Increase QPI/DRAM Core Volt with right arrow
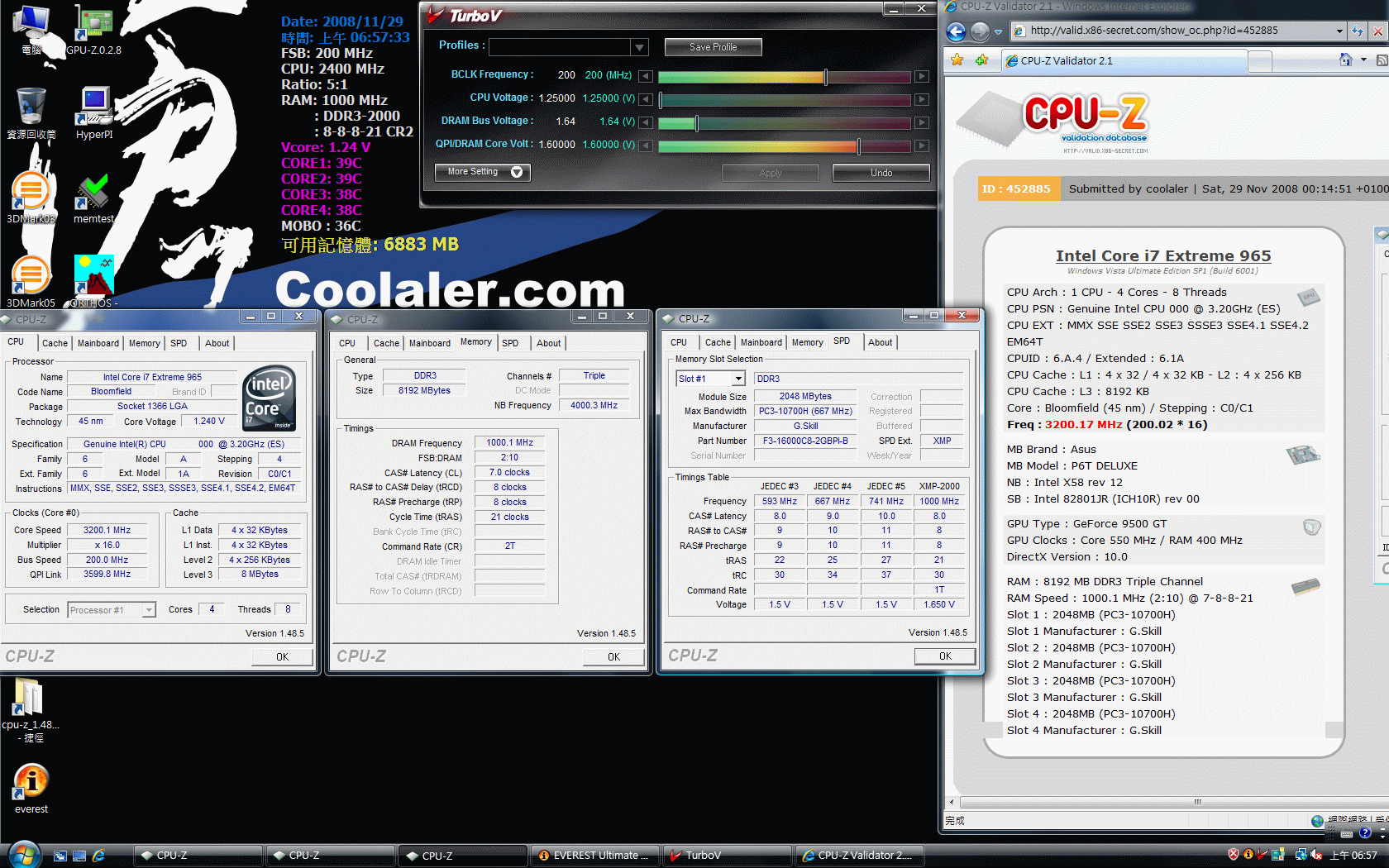This screenshot has height=868, width=1389. coord(921,146)
